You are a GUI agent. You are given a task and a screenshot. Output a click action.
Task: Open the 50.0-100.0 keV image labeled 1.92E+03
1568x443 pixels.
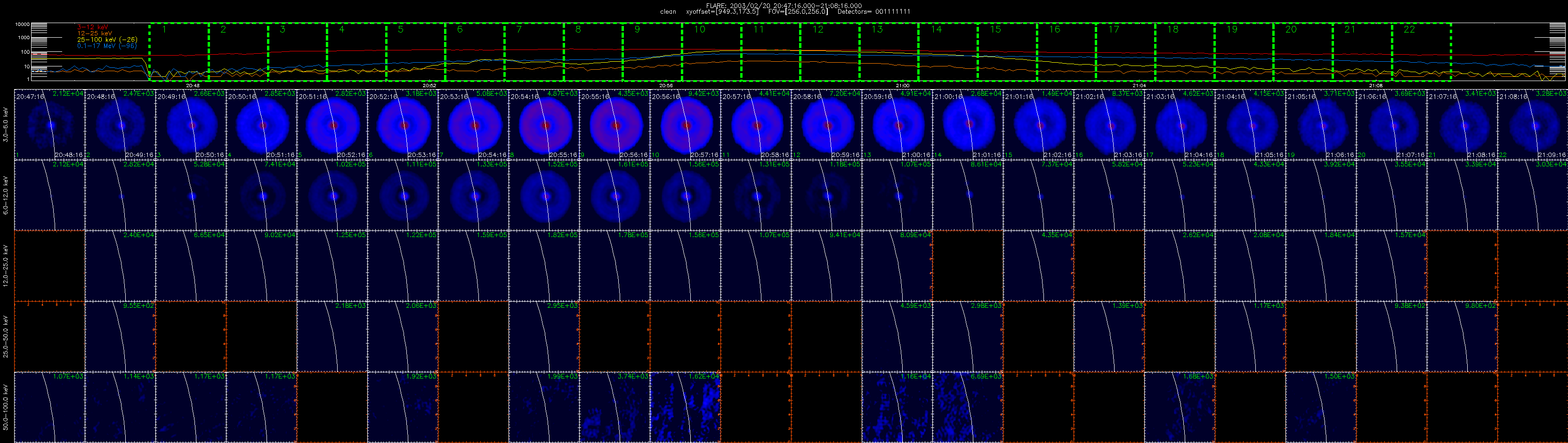403,407
